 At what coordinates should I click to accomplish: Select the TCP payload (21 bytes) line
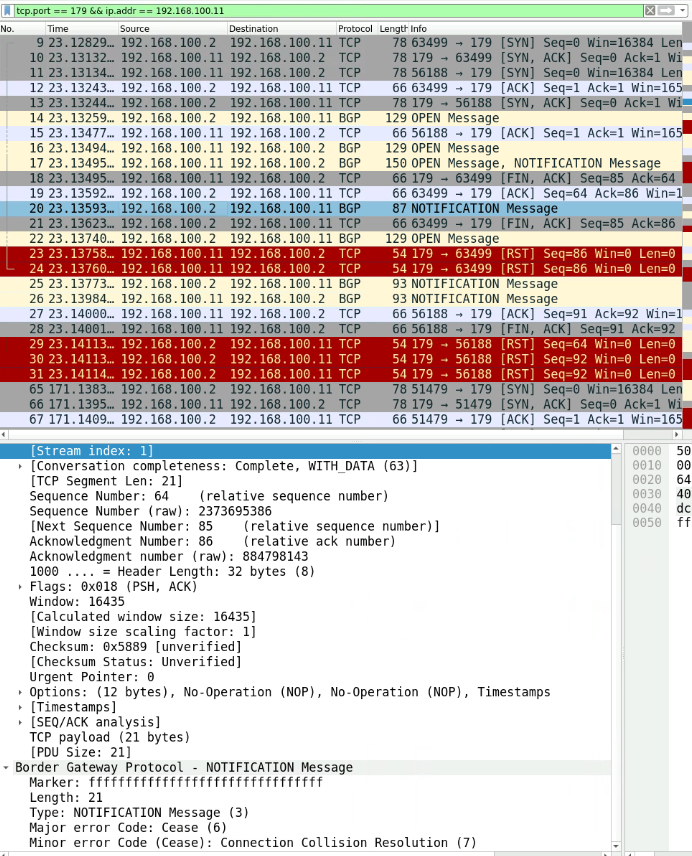pos(305,738)
